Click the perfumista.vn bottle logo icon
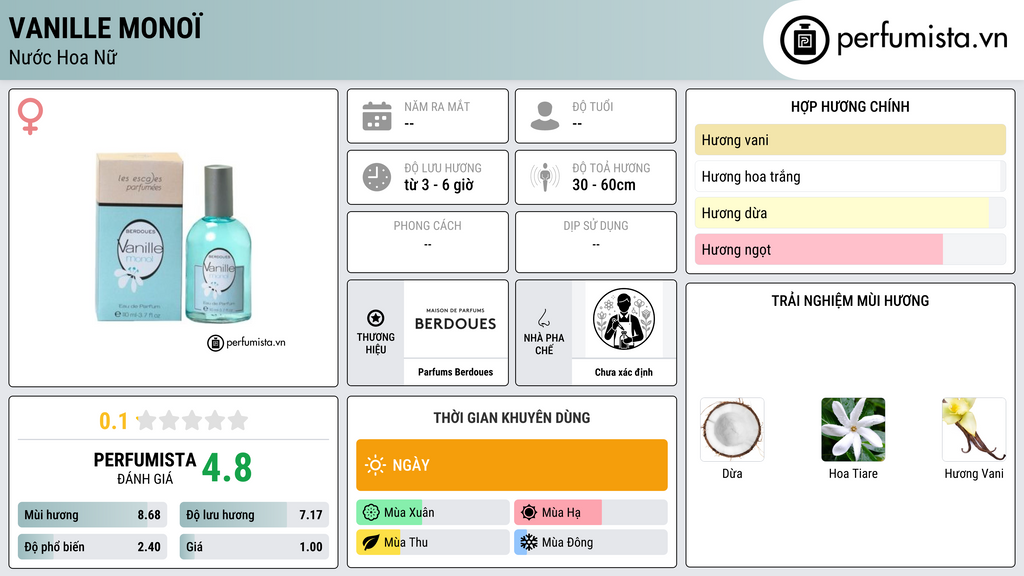 click(804, 40)
